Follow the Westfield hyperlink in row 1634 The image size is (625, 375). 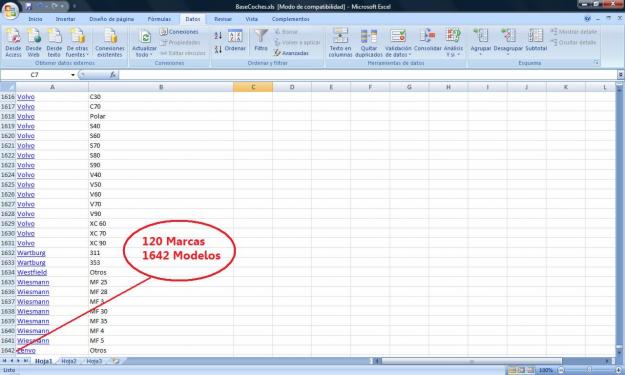(32, 272)
